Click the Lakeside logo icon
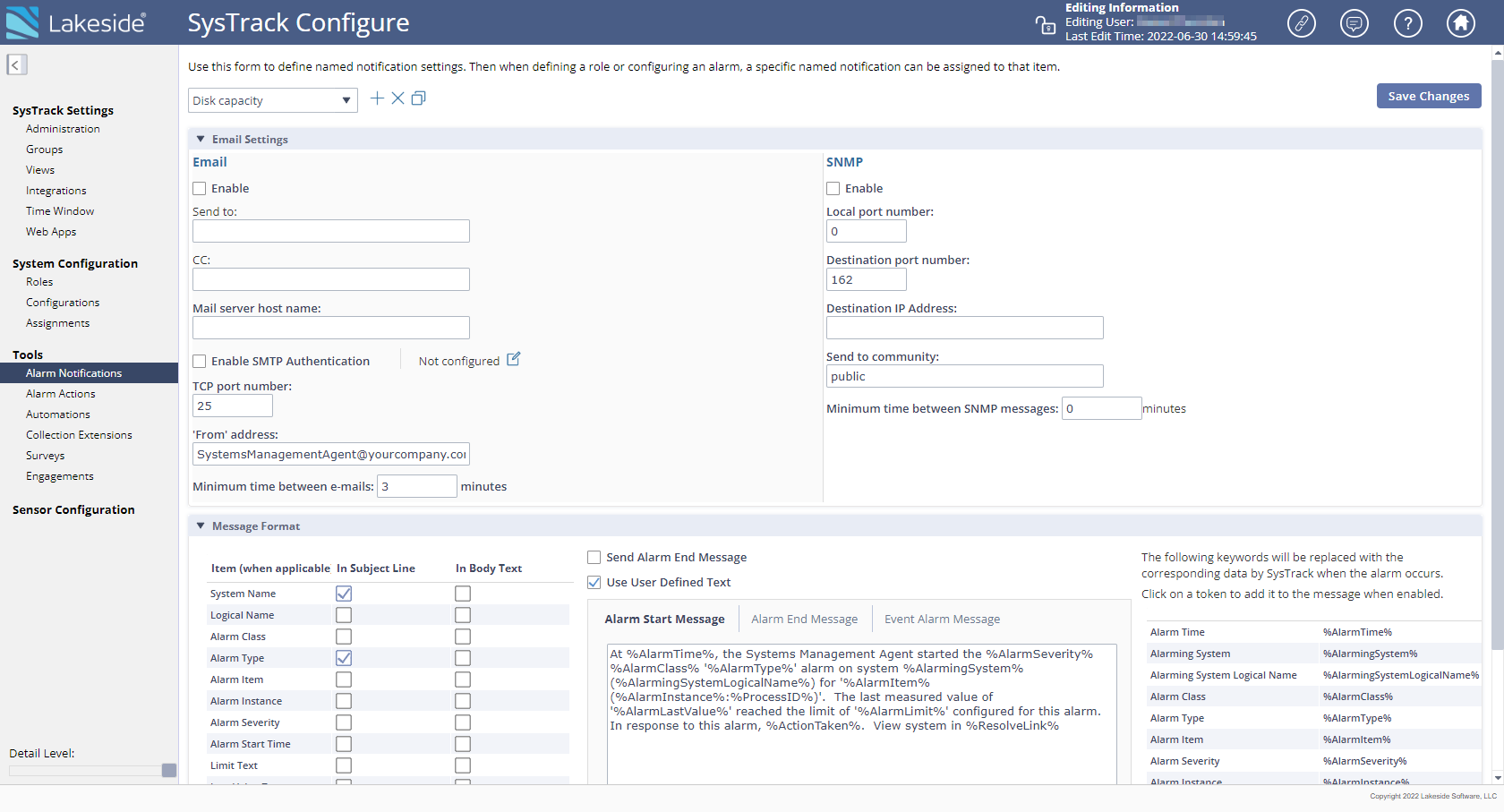Screen dimensions: 1504x812 22,22
